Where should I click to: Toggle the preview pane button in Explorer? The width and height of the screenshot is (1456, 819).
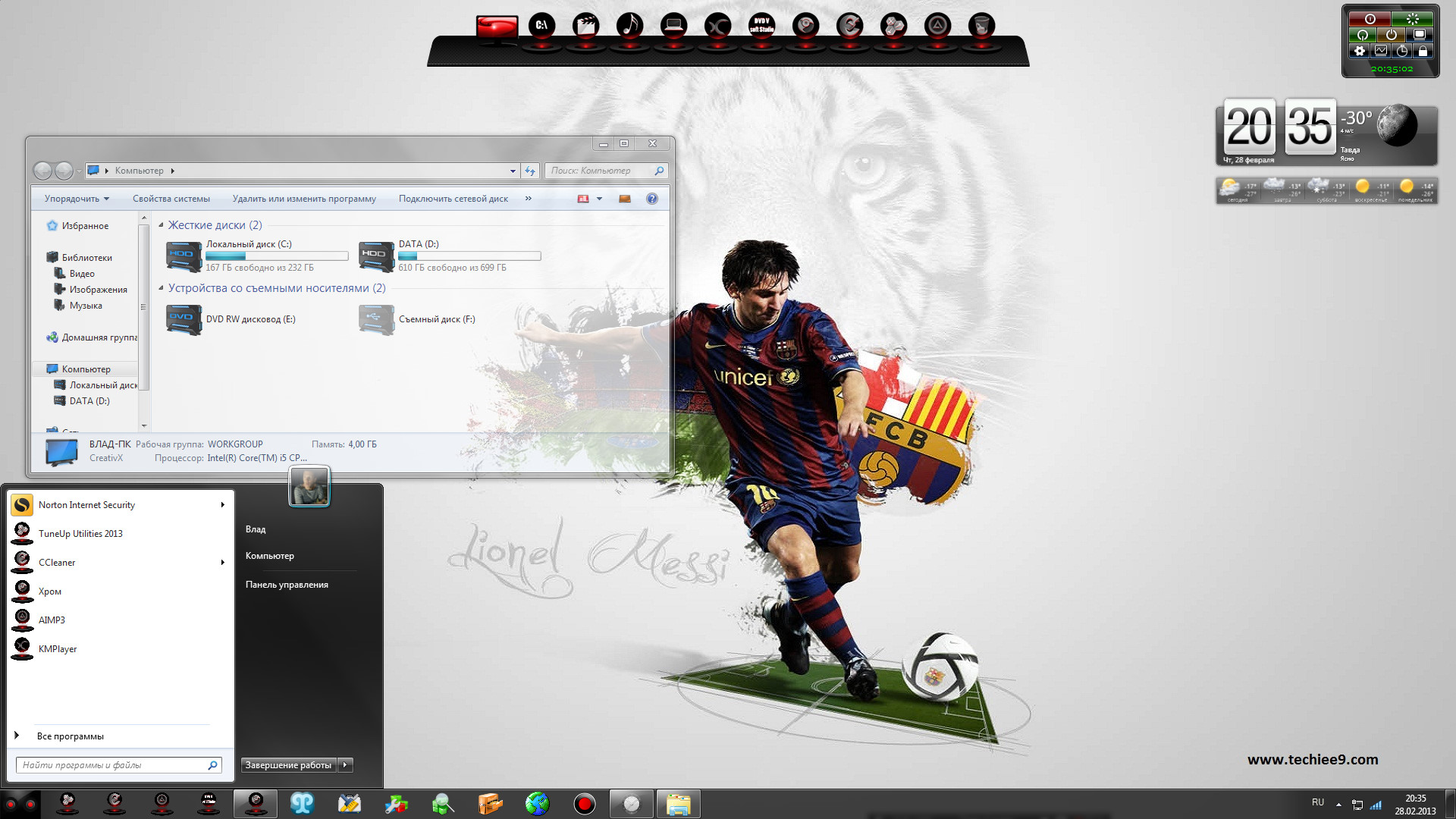625,199
